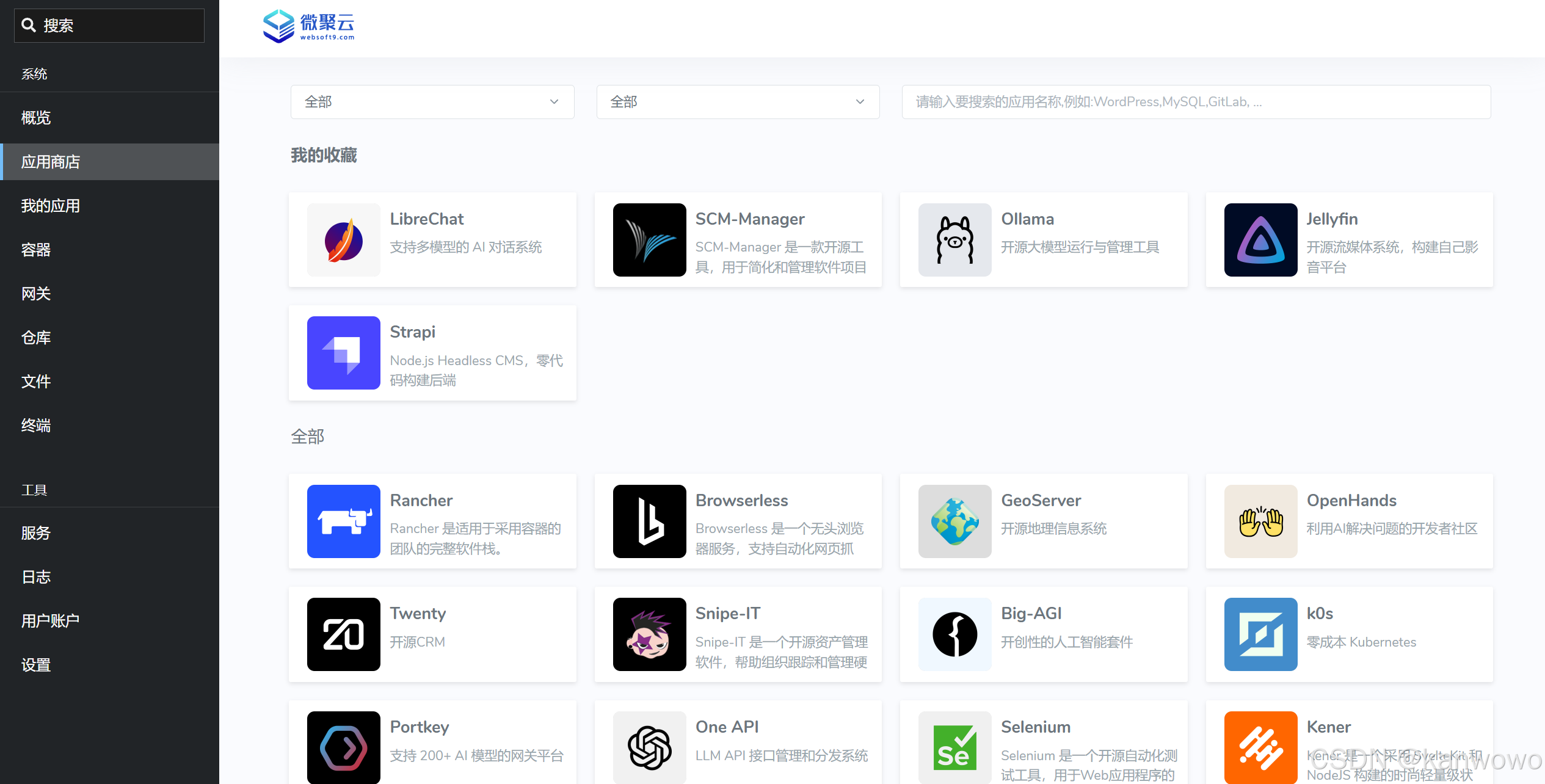Click the sidebar 搜索 search box
Viewport: 1545px width, 784px height.
point(109,25)
